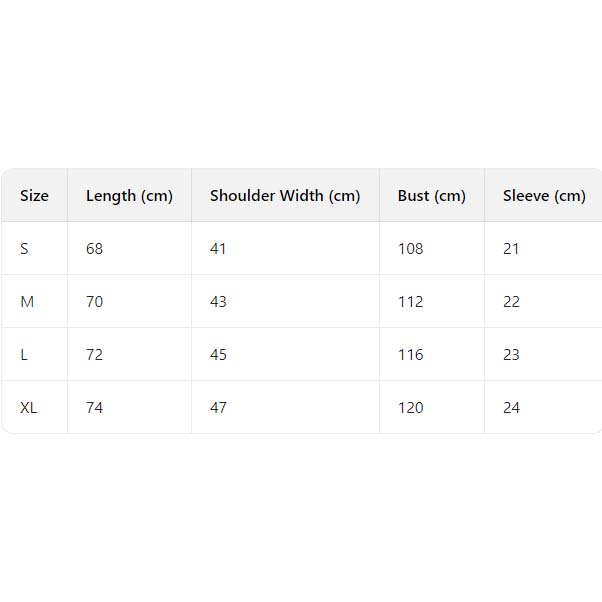Click shoulder width value 45
Viewport: 602px width, 602px height.
pos(218,355)
